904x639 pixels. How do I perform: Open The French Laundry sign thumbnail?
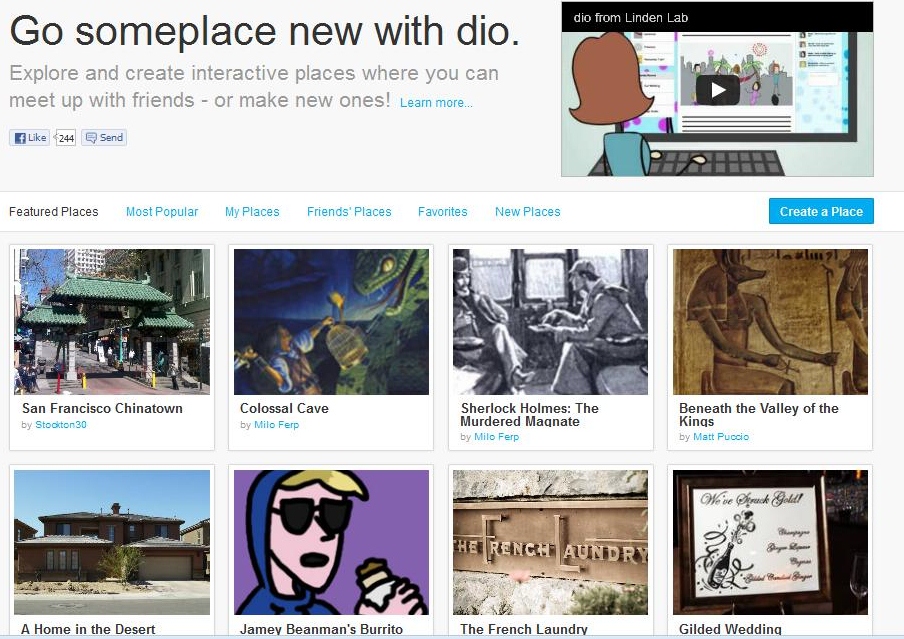pos(550,542)
